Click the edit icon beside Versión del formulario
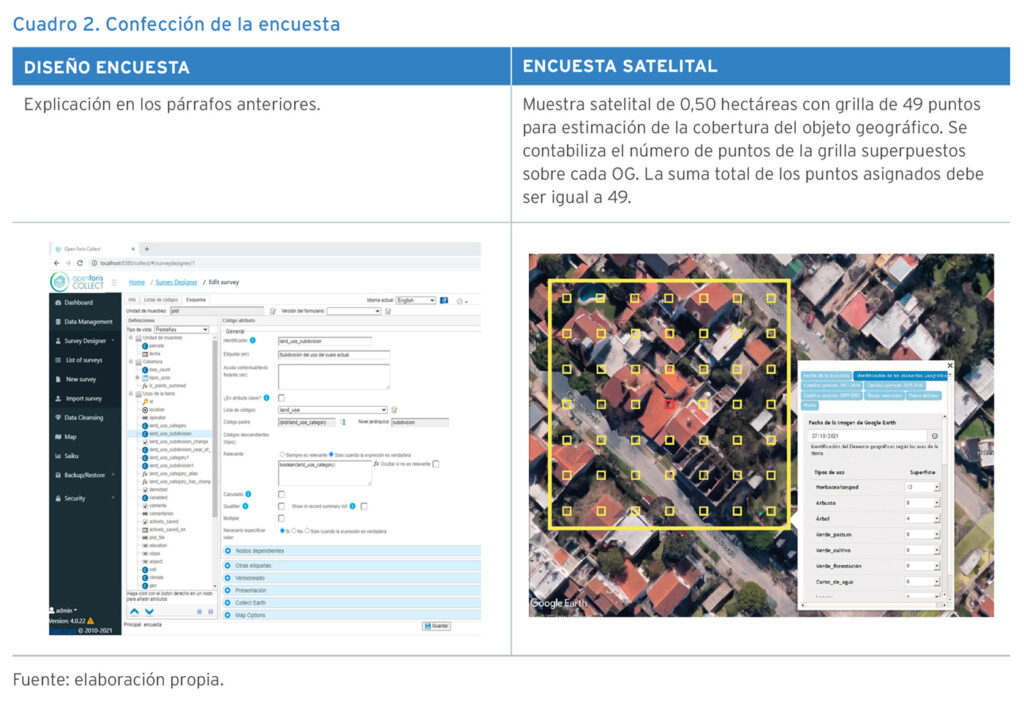This screenshot has width=1024, height=704. [388, 311]
